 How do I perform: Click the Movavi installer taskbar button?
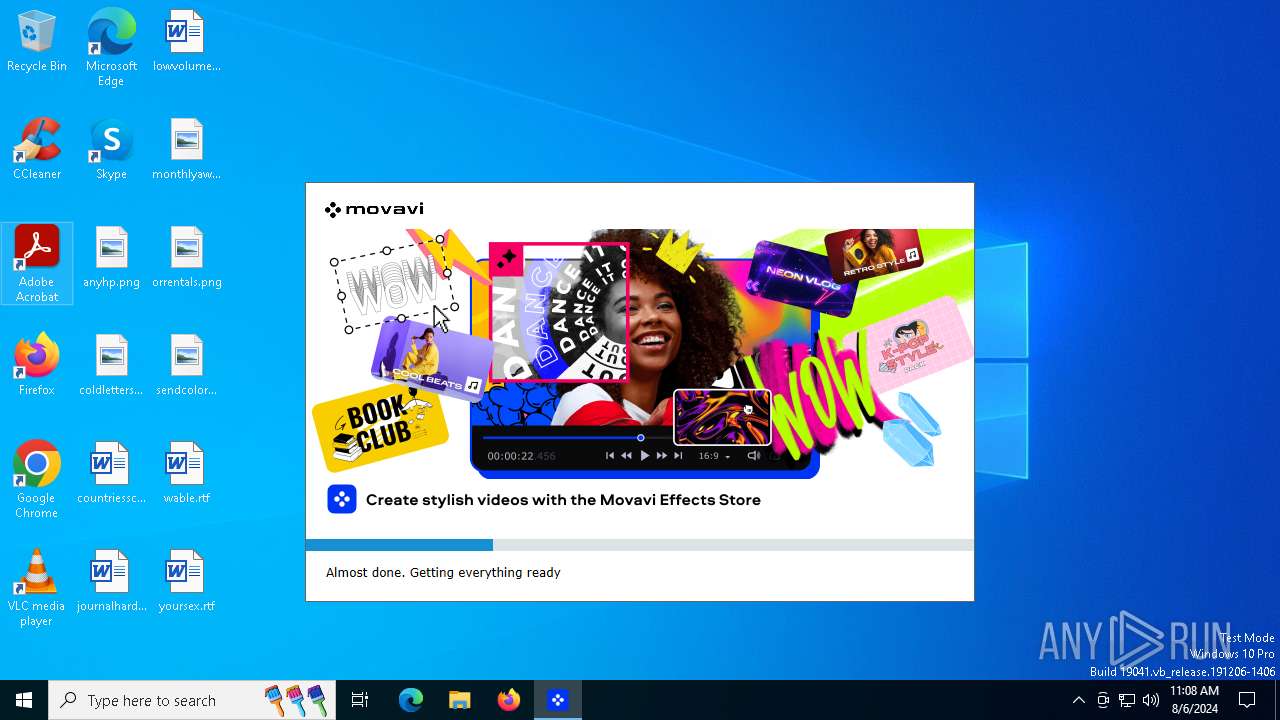558,700
